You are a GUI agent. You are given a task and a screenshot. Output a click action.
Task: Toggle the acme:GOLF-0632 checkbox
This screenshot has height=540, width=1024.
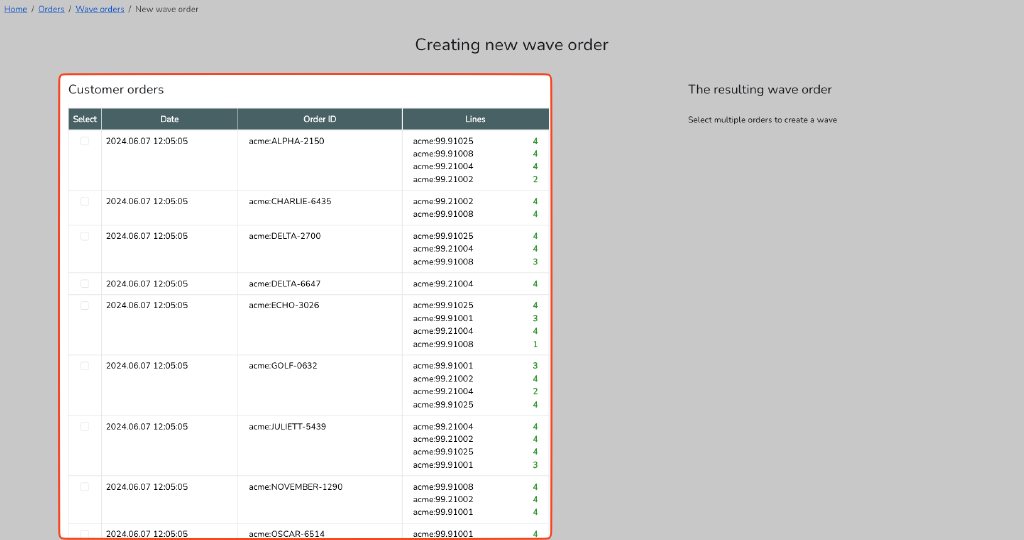85,366
